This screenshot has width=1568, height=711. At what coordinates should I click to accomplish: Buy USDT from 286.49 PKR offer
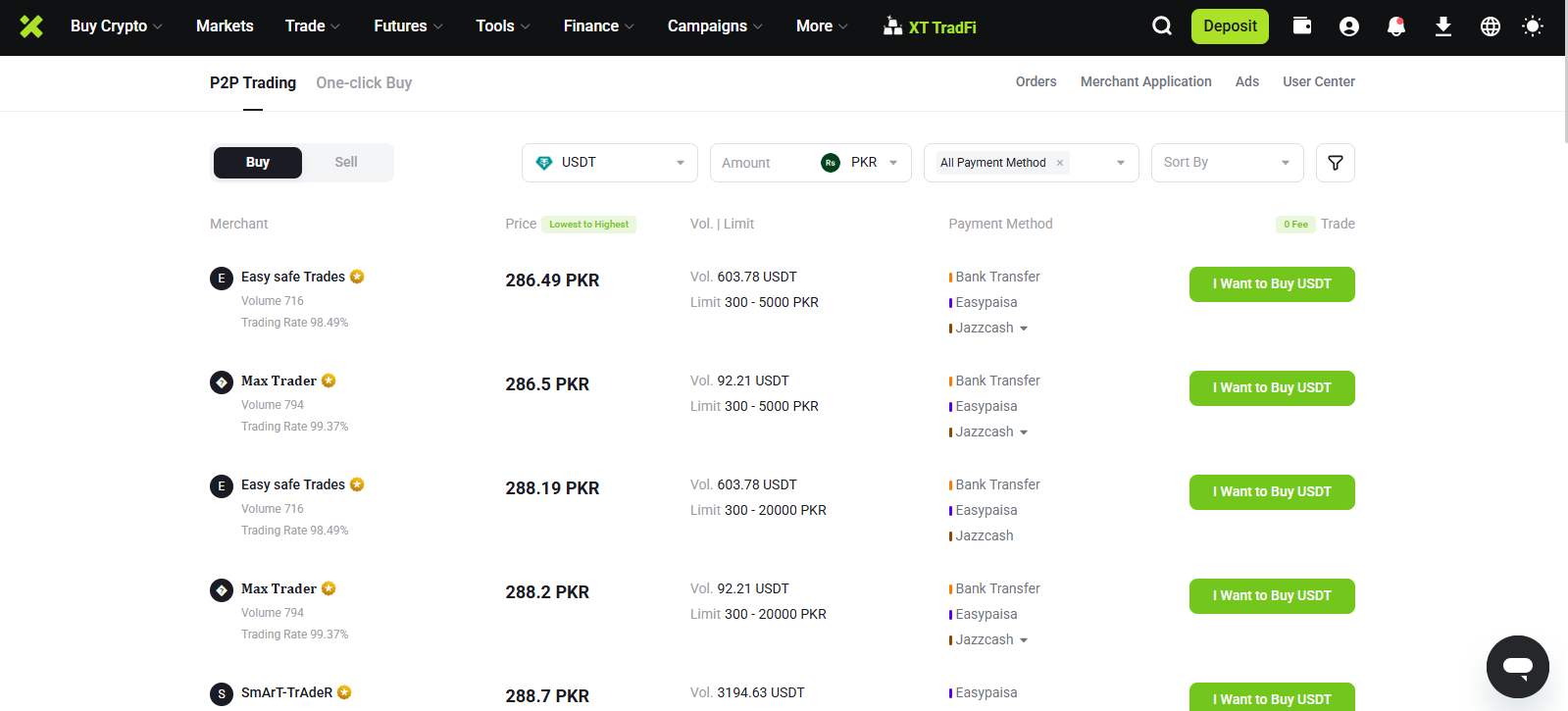point(1272,284)
